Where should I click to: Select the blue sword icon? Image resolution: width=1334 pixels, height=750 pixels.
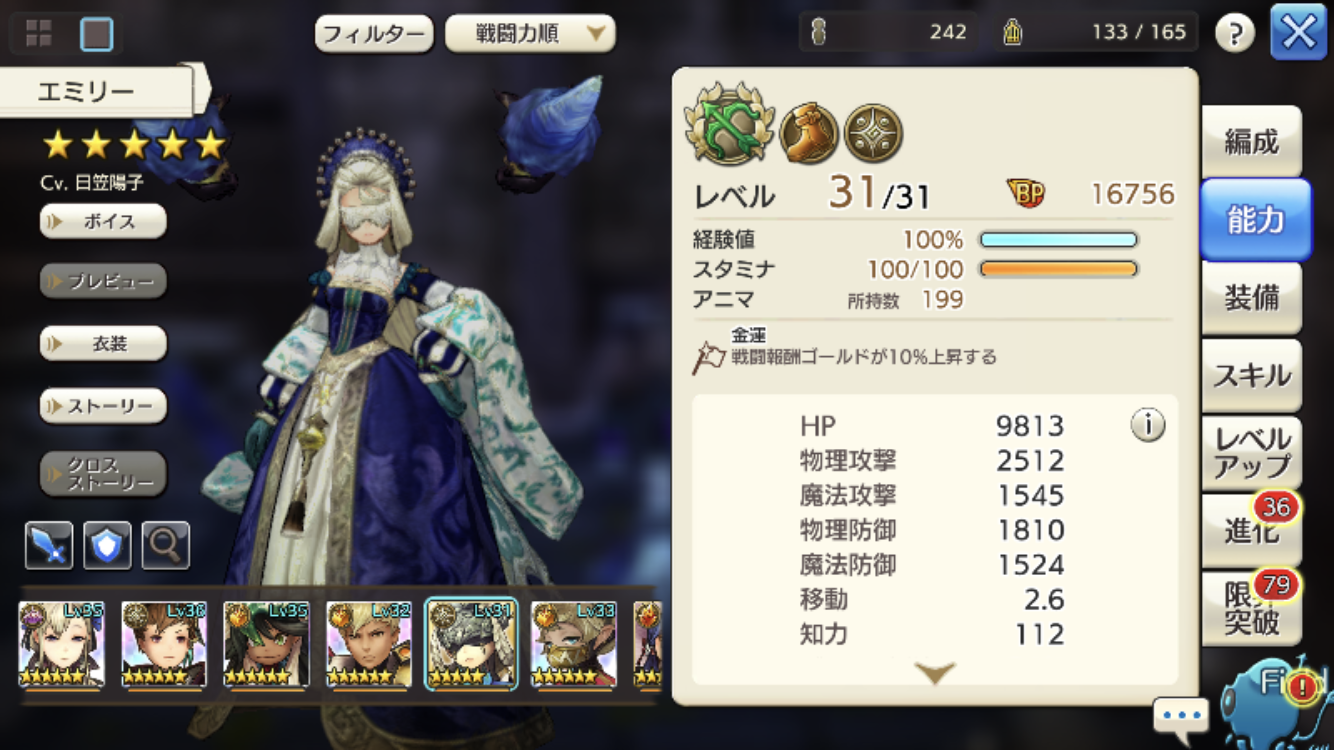[49, 545]
